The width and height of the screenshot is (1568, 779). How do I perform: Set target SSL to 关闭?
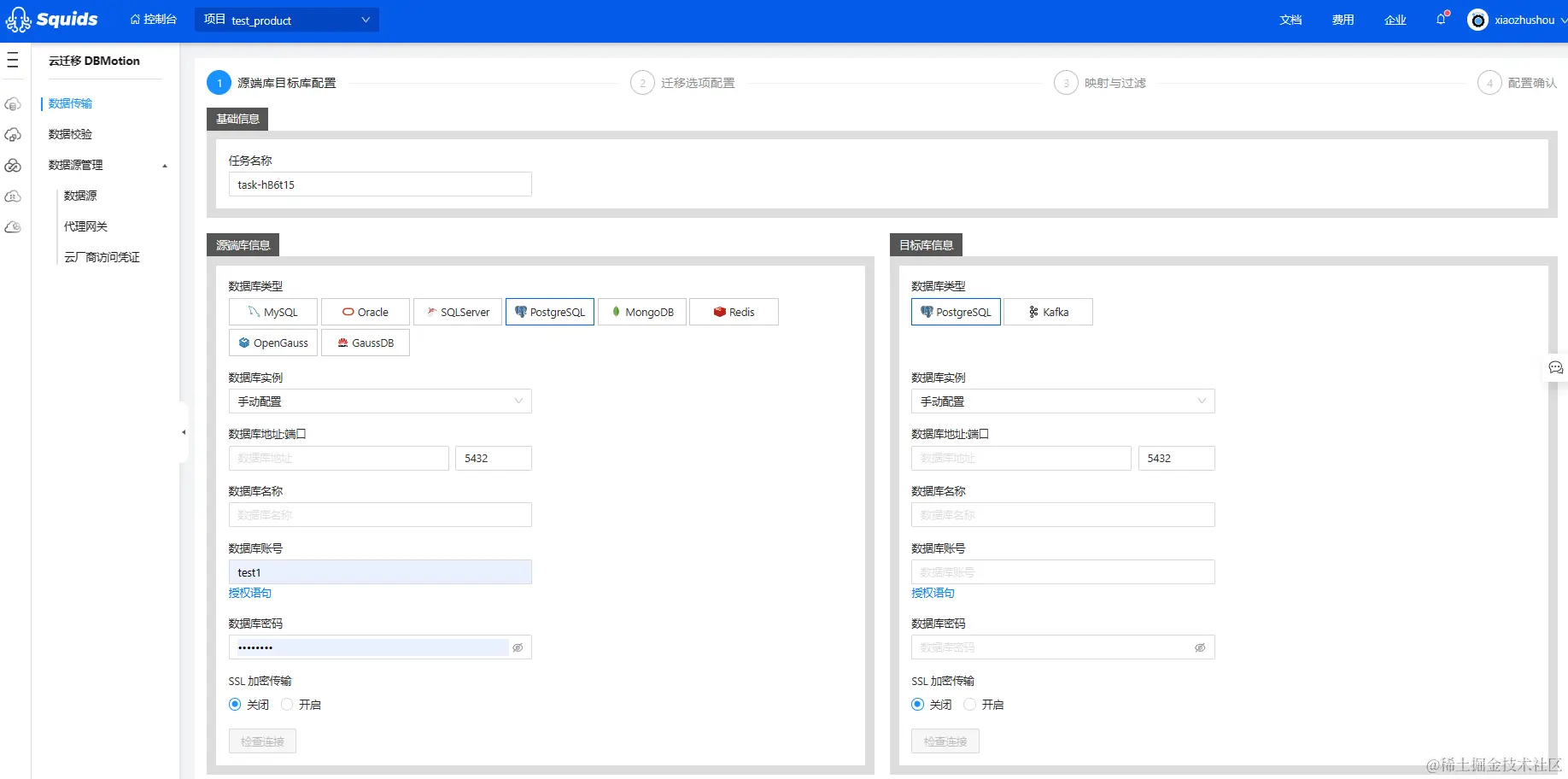coord(917,705)
